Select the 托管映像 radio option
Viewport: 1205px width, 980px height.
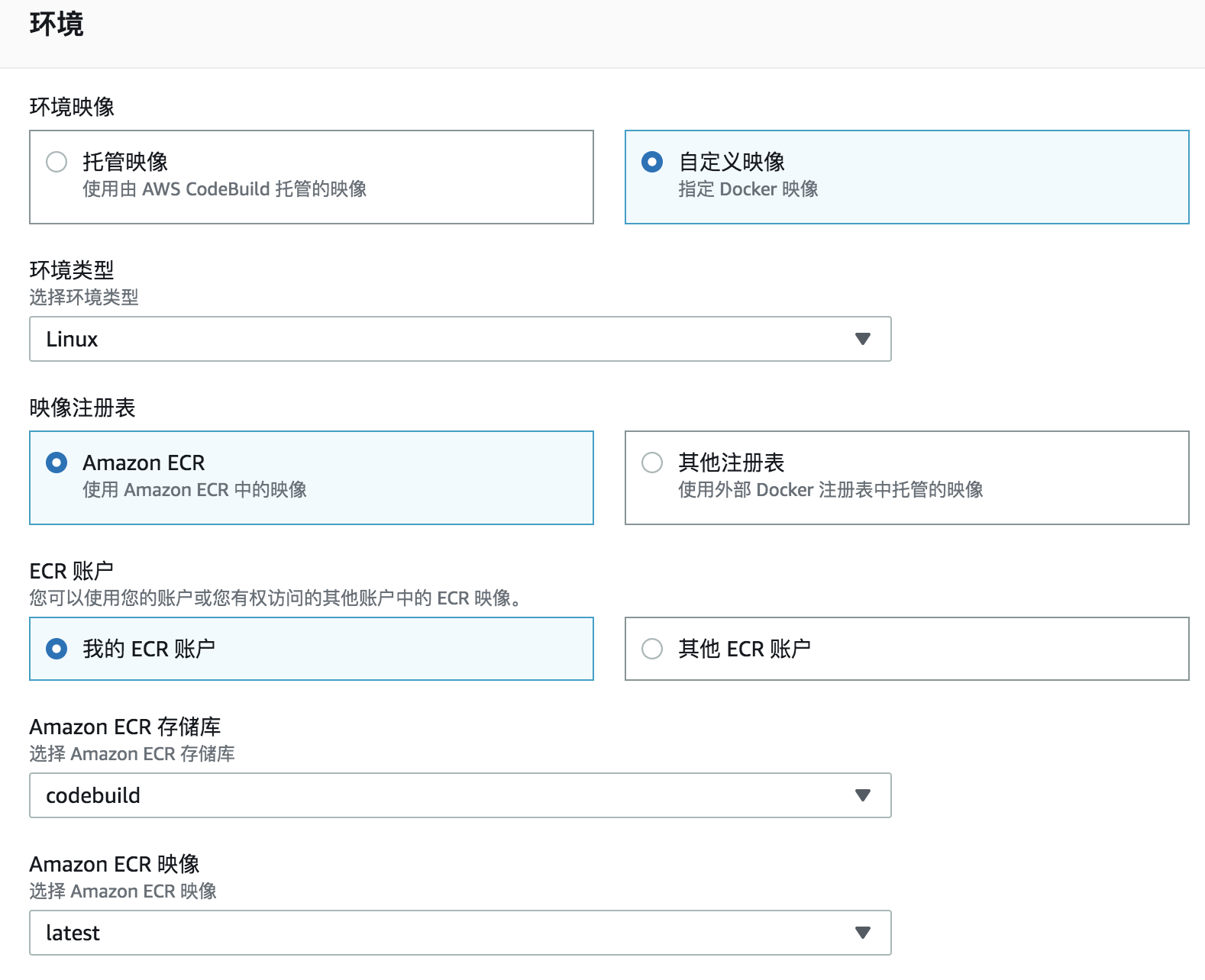pyautogui.click(x=57, y=162)
